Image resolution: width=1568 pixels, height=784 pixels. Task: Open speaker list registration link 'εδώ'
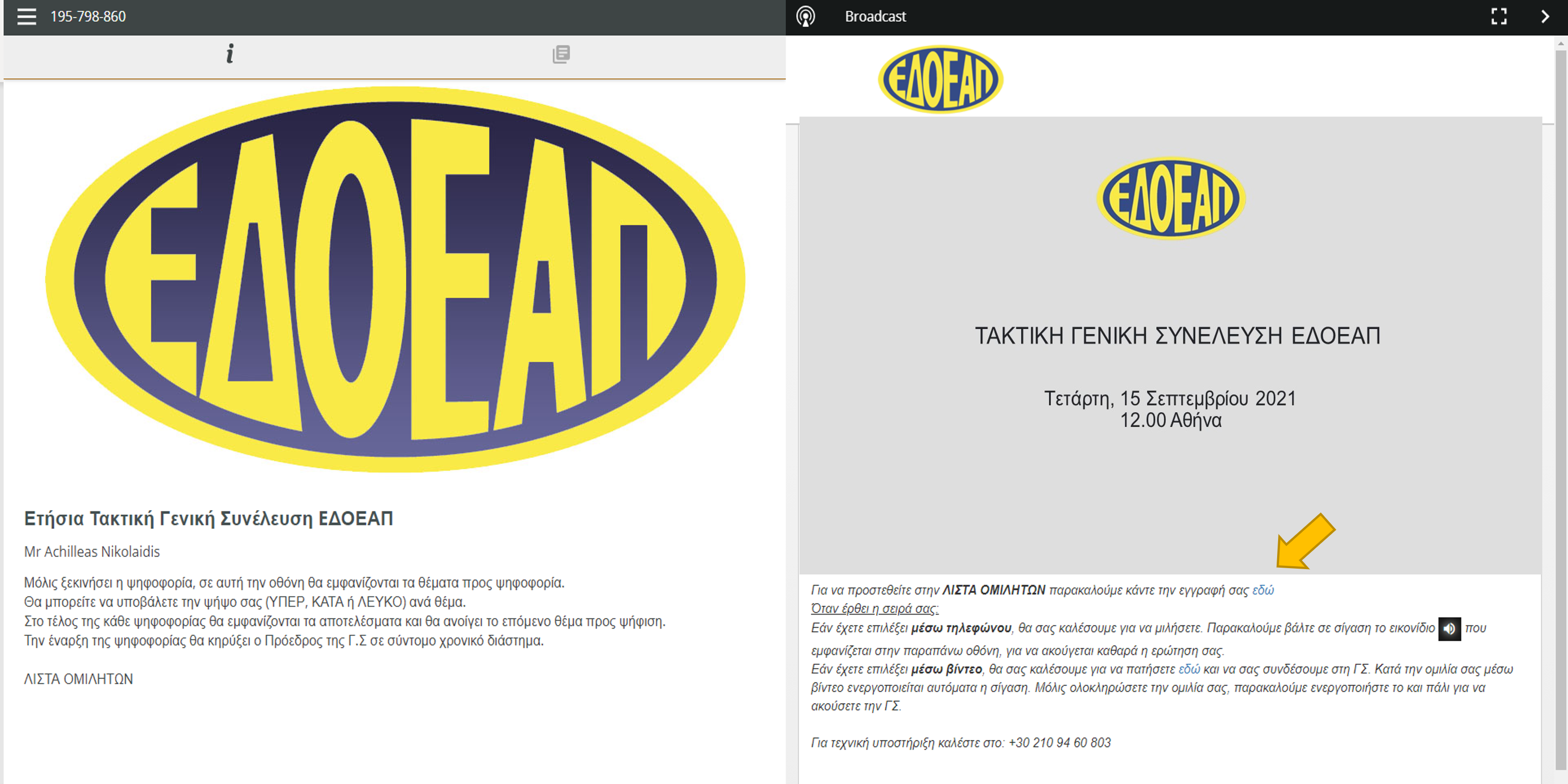pos(1263,590)
